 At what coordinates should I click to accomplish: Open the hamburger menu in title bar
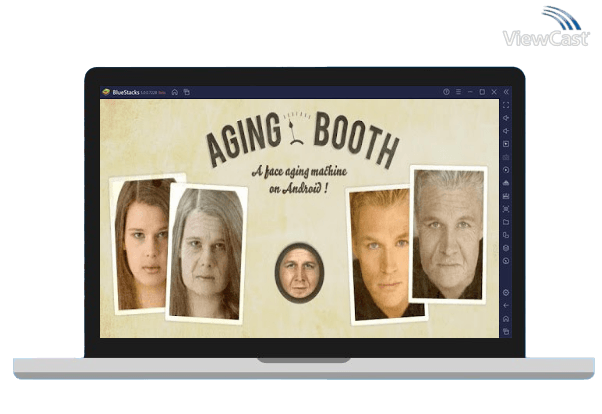coord(458,92)
